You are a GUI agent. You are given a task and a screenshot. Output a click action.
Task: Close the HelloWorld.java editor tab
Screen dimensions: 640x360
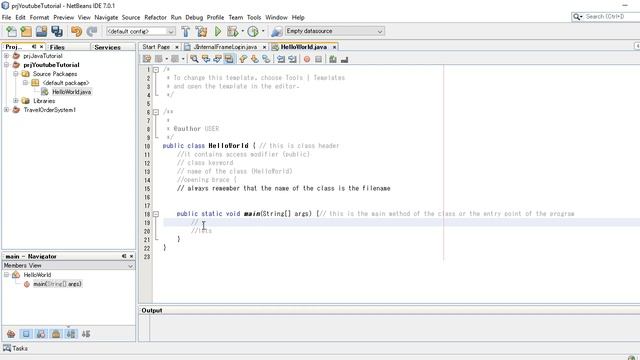click(334, 47)
